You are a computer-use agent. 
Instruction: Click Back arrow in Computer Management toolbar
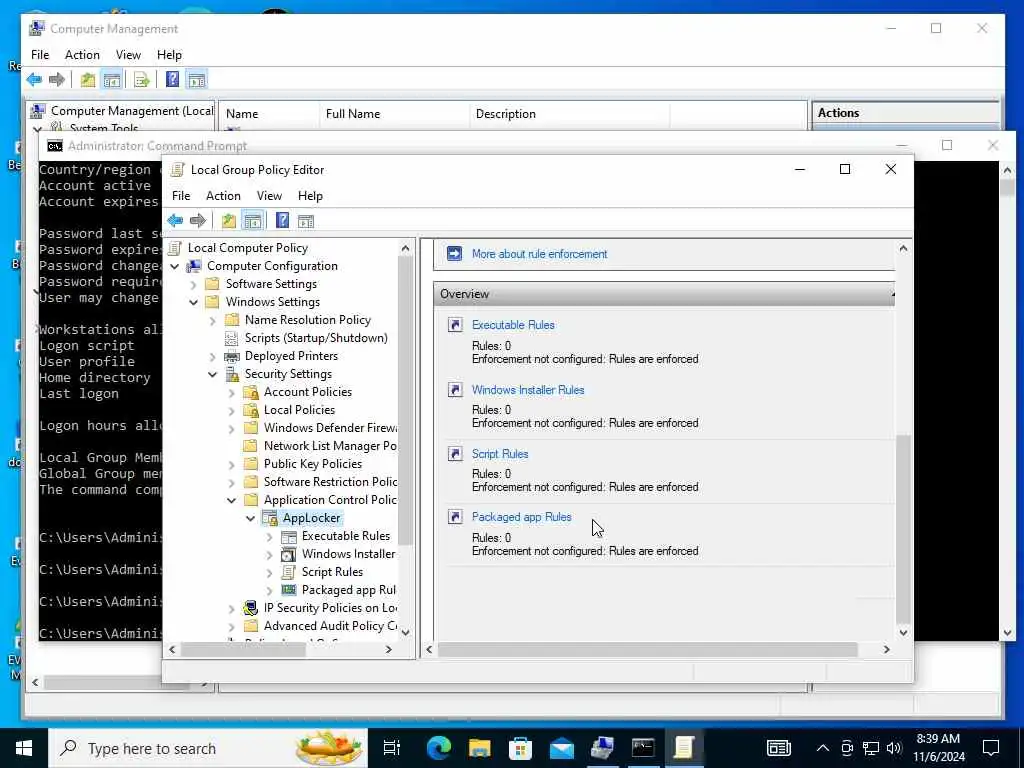34,80
